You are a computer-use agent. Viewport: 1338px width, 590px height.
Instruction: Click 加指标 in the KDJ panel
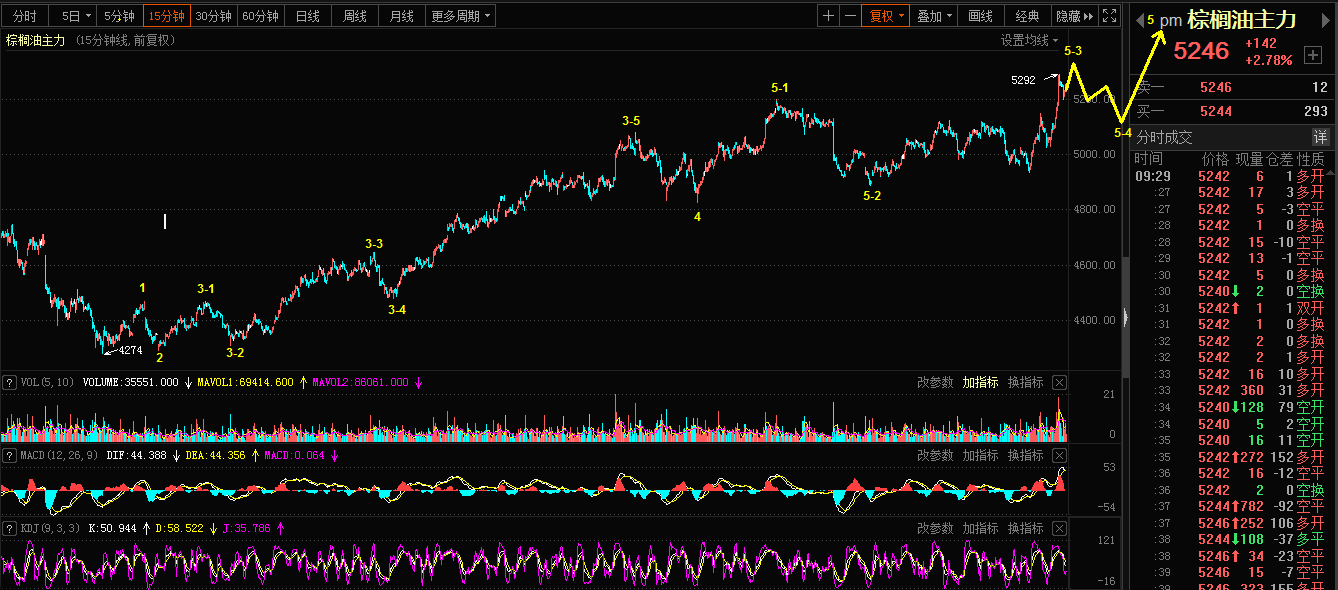(x=980, y=528)
